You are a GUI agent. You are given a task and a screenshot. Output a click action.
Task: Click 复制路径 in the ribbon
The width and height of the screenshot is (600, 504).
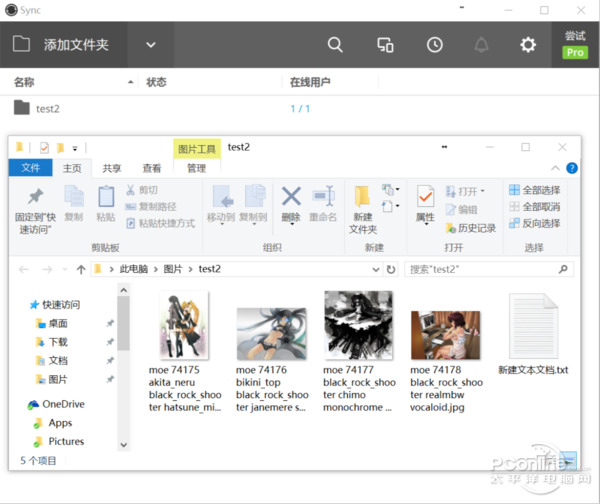coord(151,207)
